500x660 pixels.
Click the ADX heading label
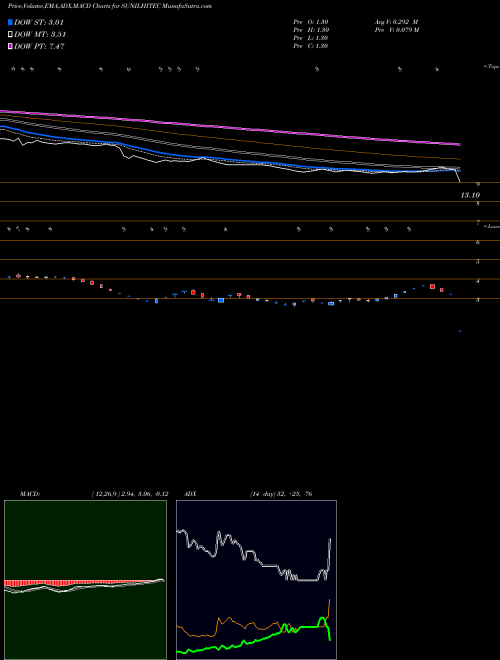click(190, 494)
